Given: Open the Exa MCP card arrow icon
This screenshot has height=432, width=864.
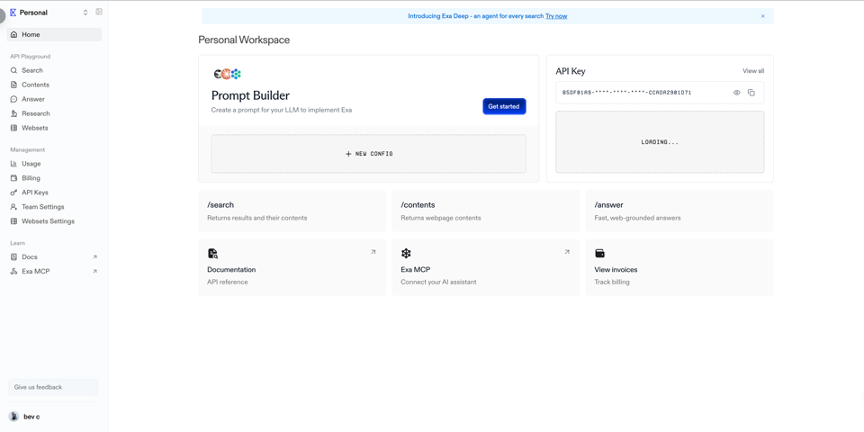Looking at the screenshot, I should [x=567, y=252].
